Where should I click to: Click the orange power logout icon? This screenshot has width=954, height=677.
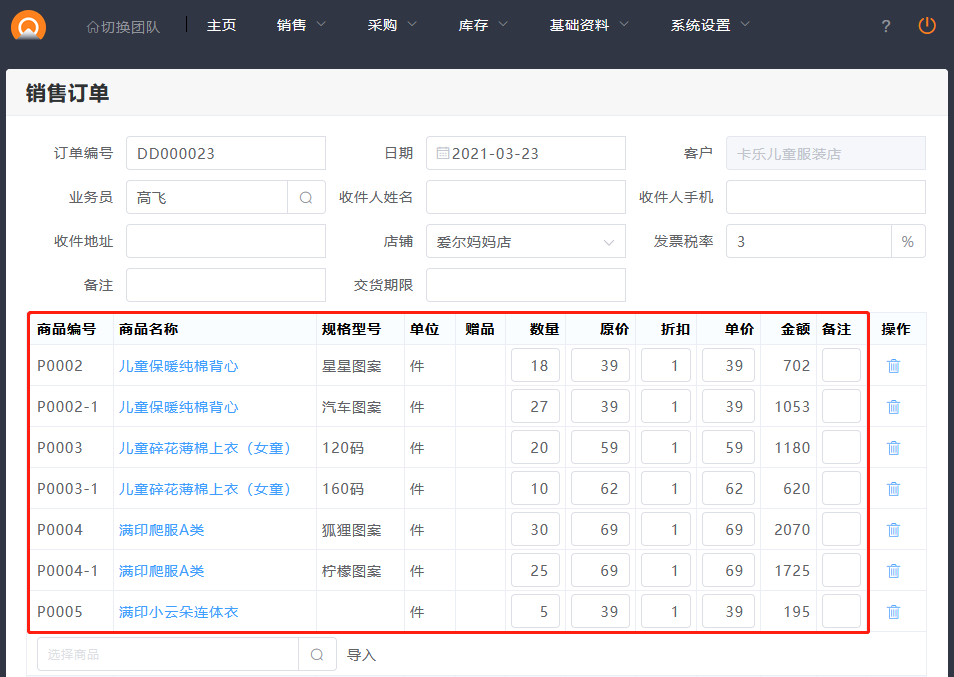(x=927, y=26)
